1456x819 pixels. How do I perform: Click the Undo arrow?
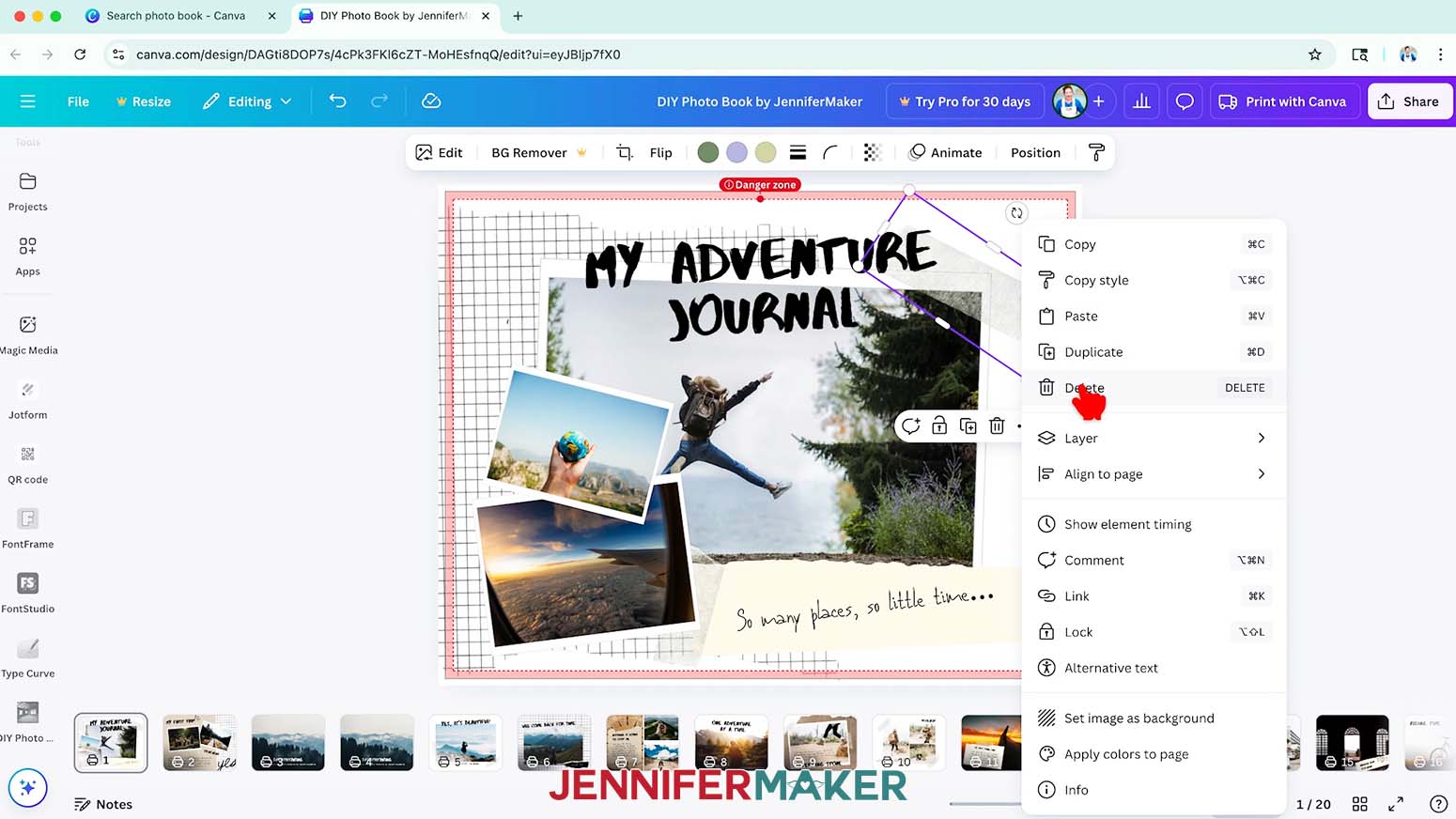coord(337,100)
